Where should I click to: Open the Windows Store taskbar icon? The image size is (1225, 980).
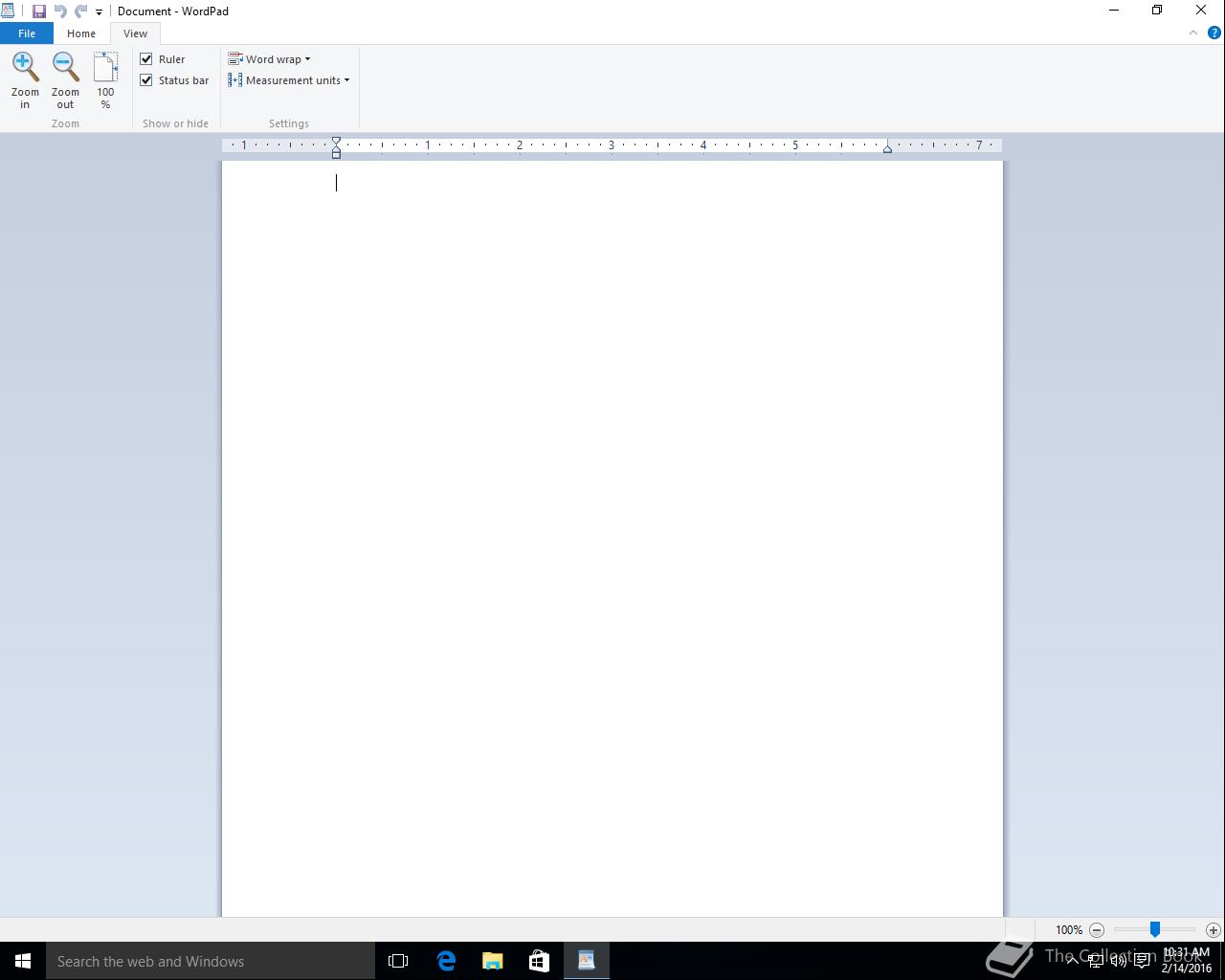(540, 961)
